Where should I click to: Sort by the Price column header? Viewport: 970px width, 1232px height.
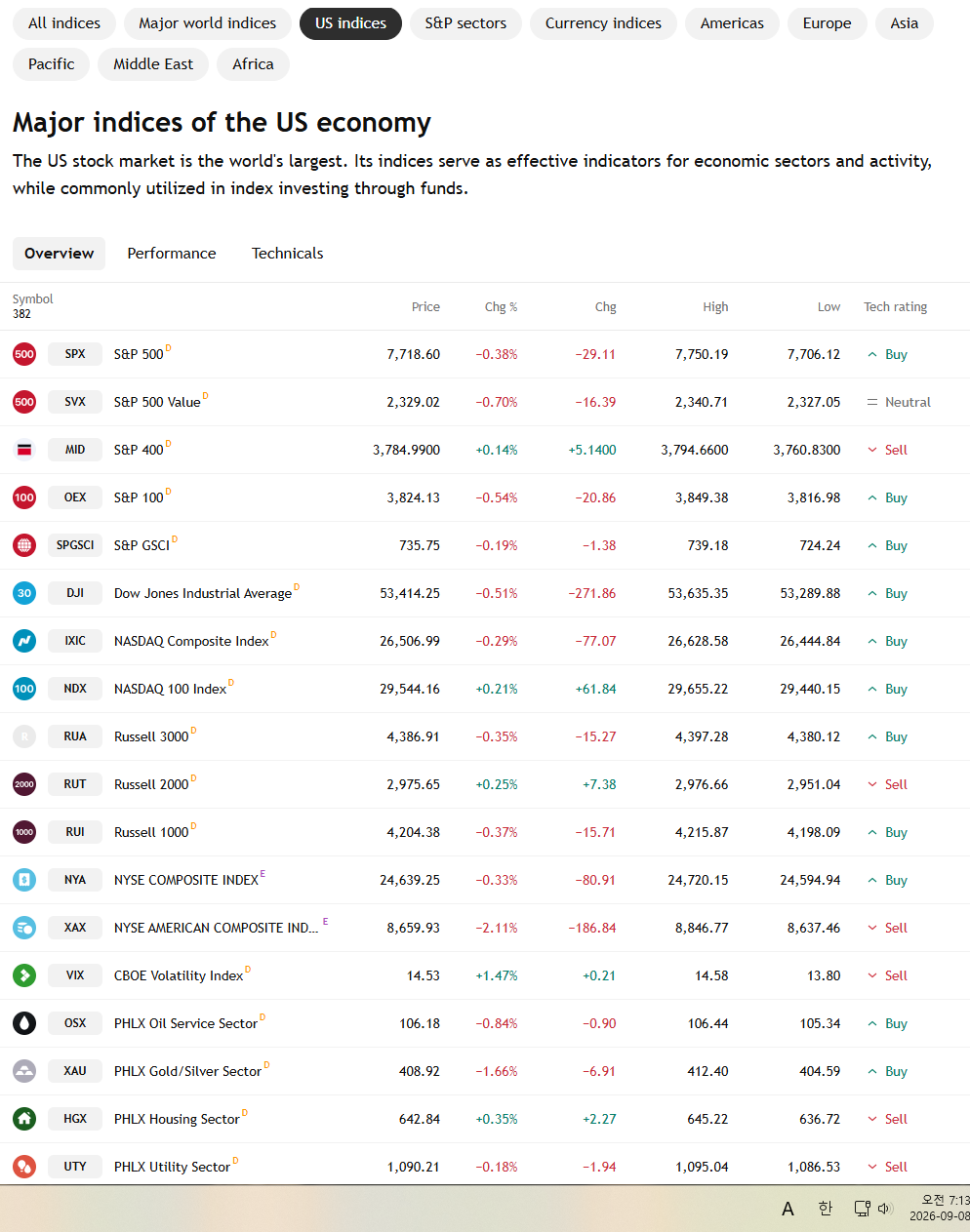pyautogui.click(x=425, y=306)
